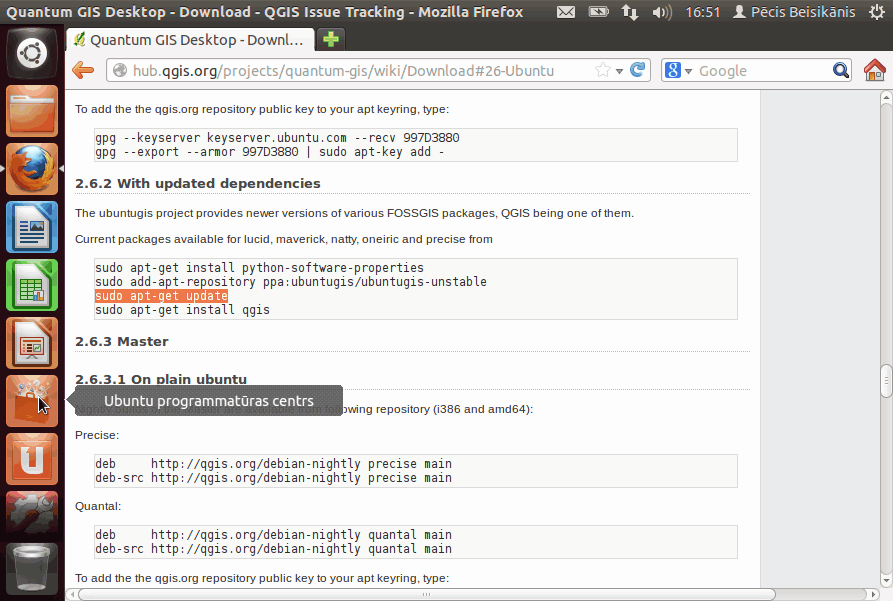
Task: Click 'deb-src http://qgis.org/debian-nightly precise main' line
Action: pos(273,478)
